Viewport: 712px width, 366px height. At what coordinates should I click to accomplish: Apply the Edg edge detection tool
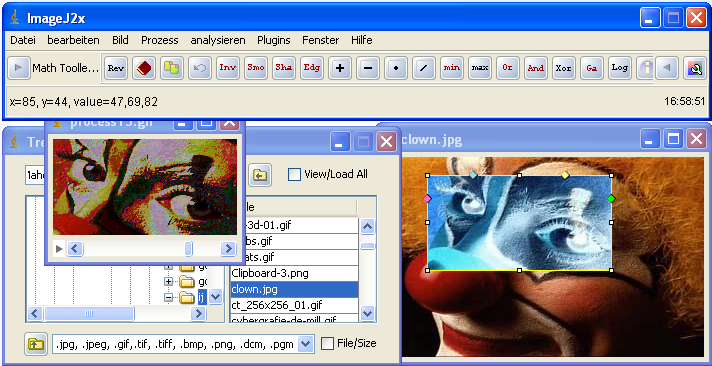coord(312,68)
